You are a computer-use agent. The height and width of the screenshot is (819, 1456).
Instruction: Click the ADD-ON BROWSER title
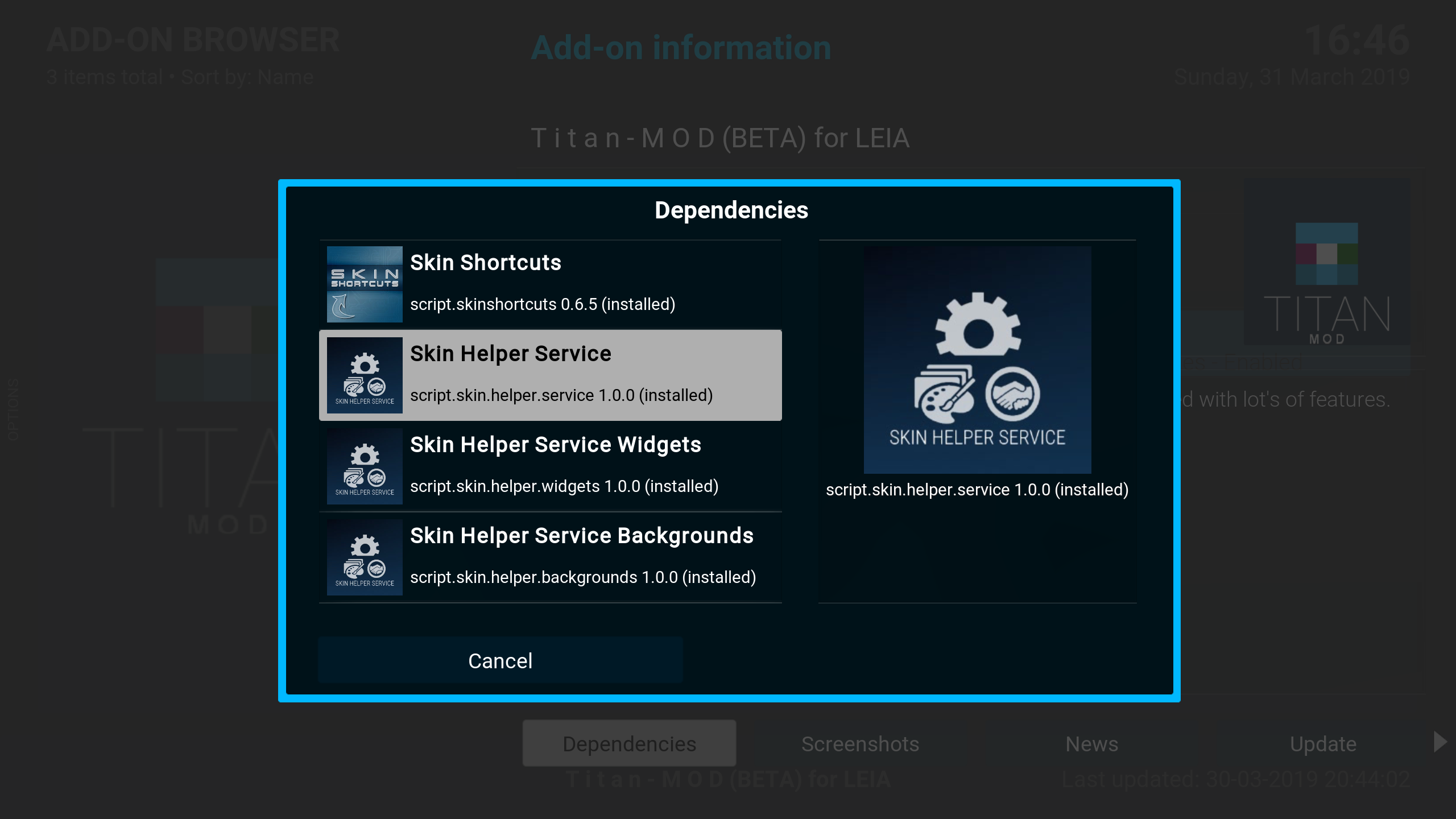coord(193,40)
